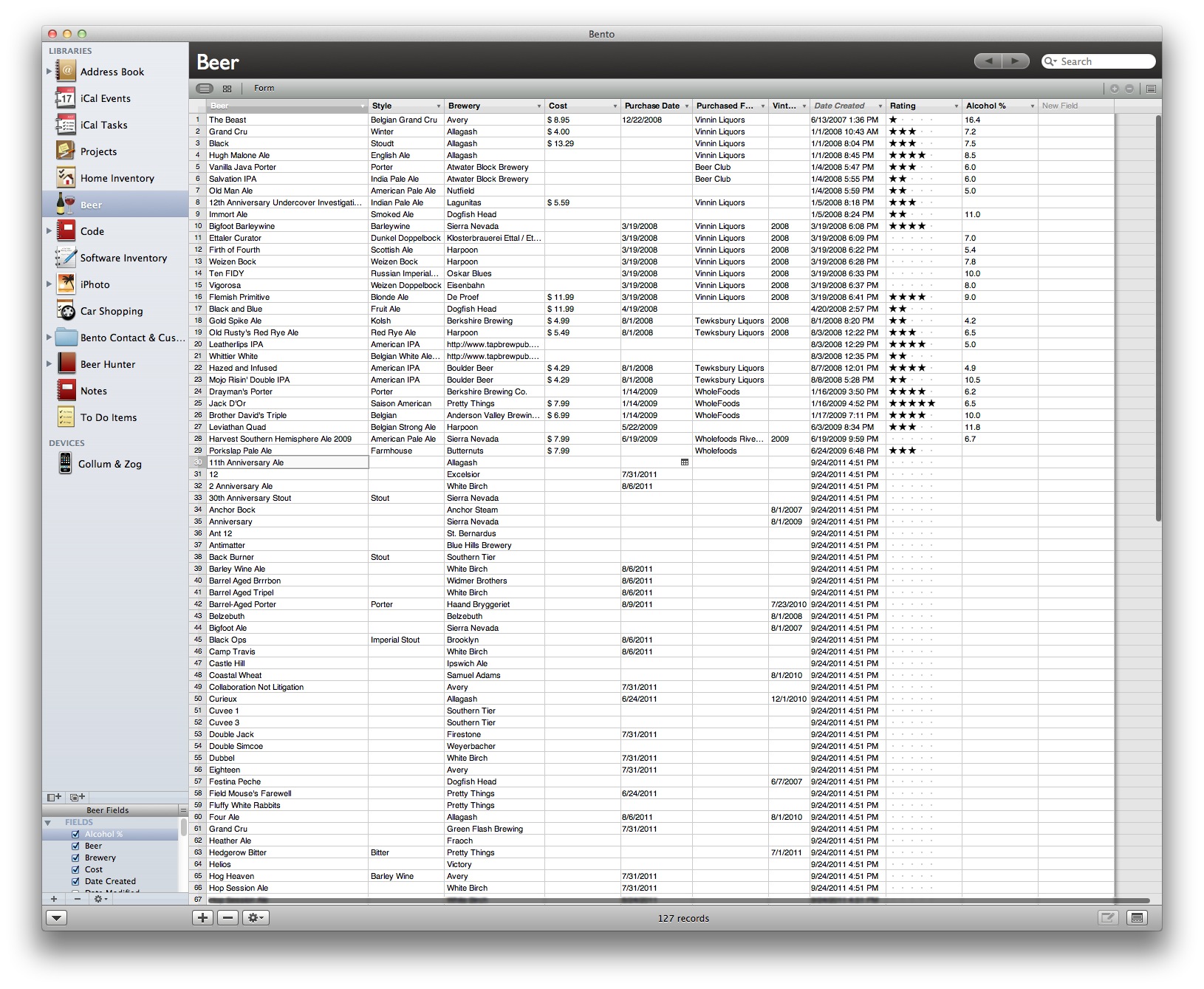Click the main table vertical scrollbar
Screen dimensions: 1204x989
[1158, 318]
